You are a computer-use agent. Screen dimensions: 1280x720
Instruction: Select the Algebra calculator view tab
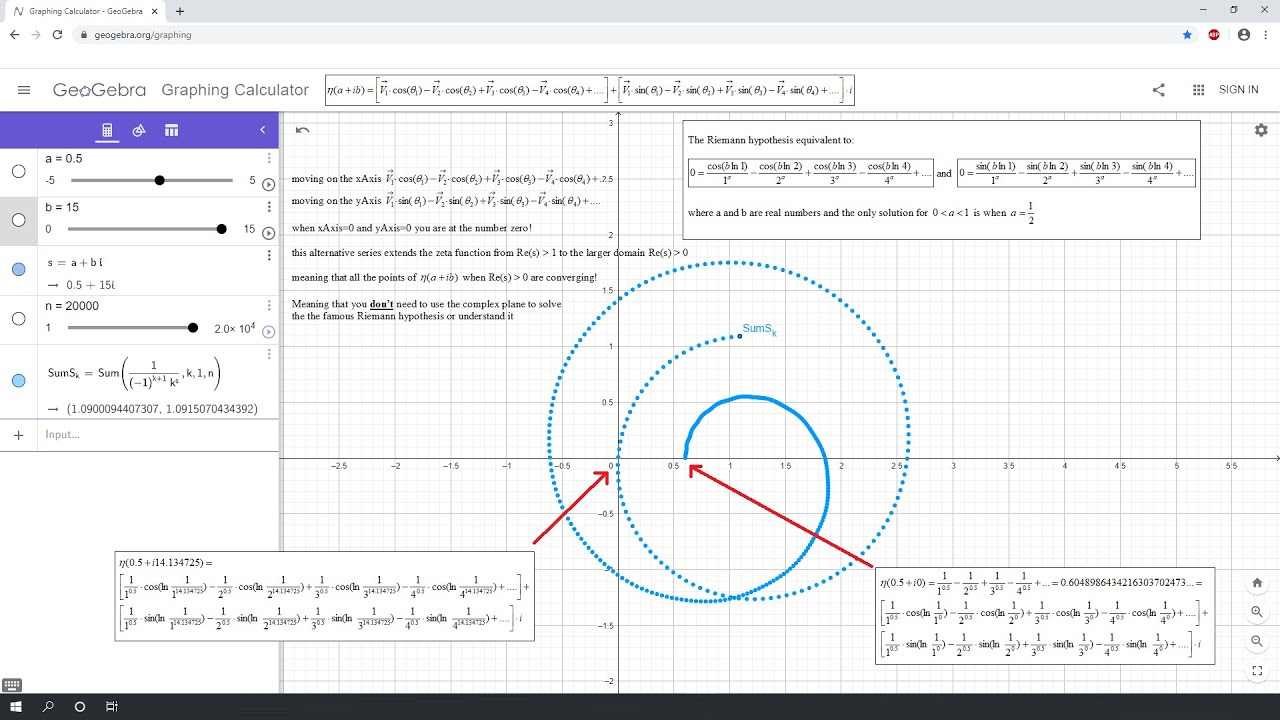click(108, 130)
